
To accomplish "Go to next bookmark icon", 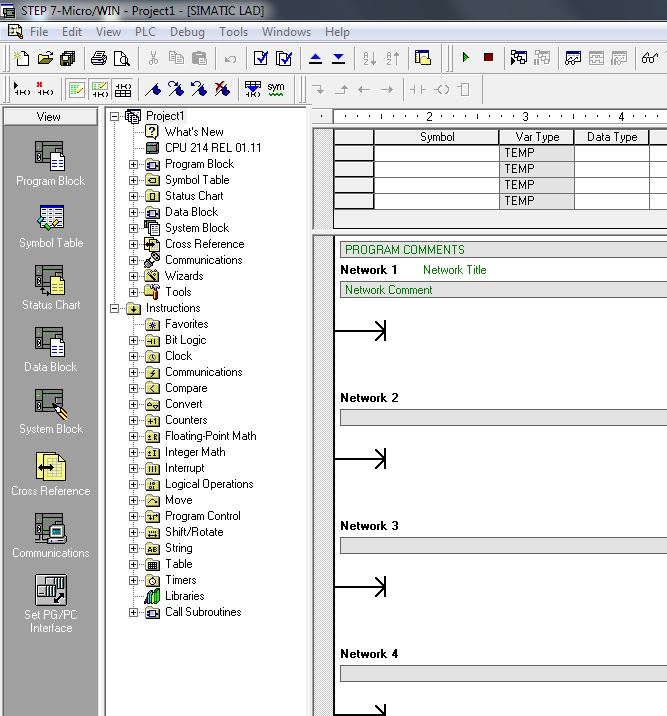I will (176, 89).
